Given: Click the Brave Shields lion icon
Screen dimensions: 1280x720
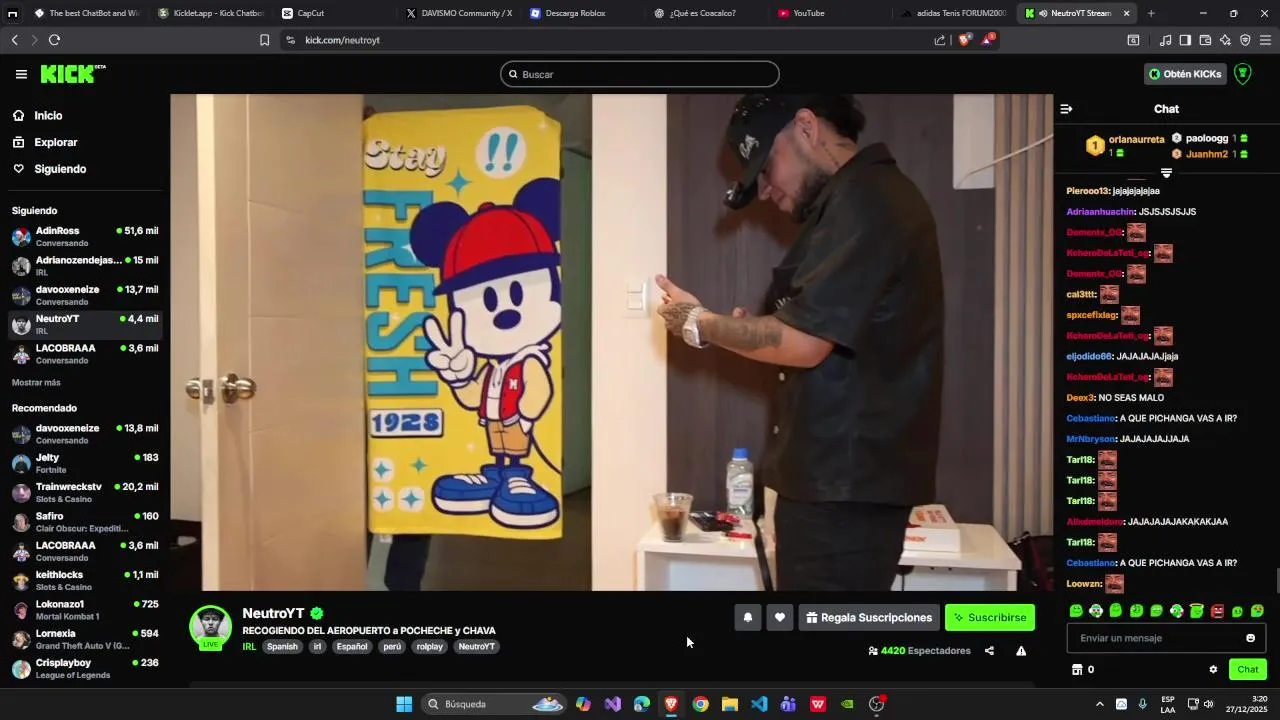Looking at the screenshot, I should coord(964,40).
